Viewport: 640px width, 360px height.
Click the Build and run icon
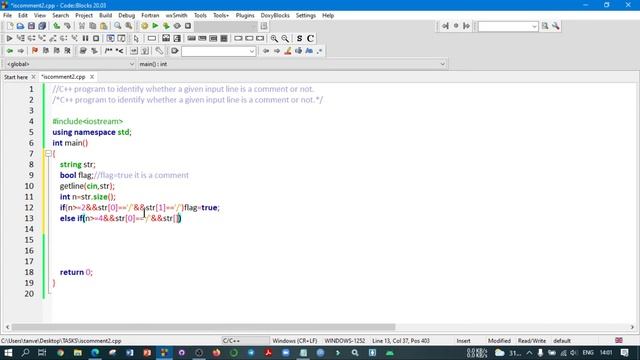[166, 26]
